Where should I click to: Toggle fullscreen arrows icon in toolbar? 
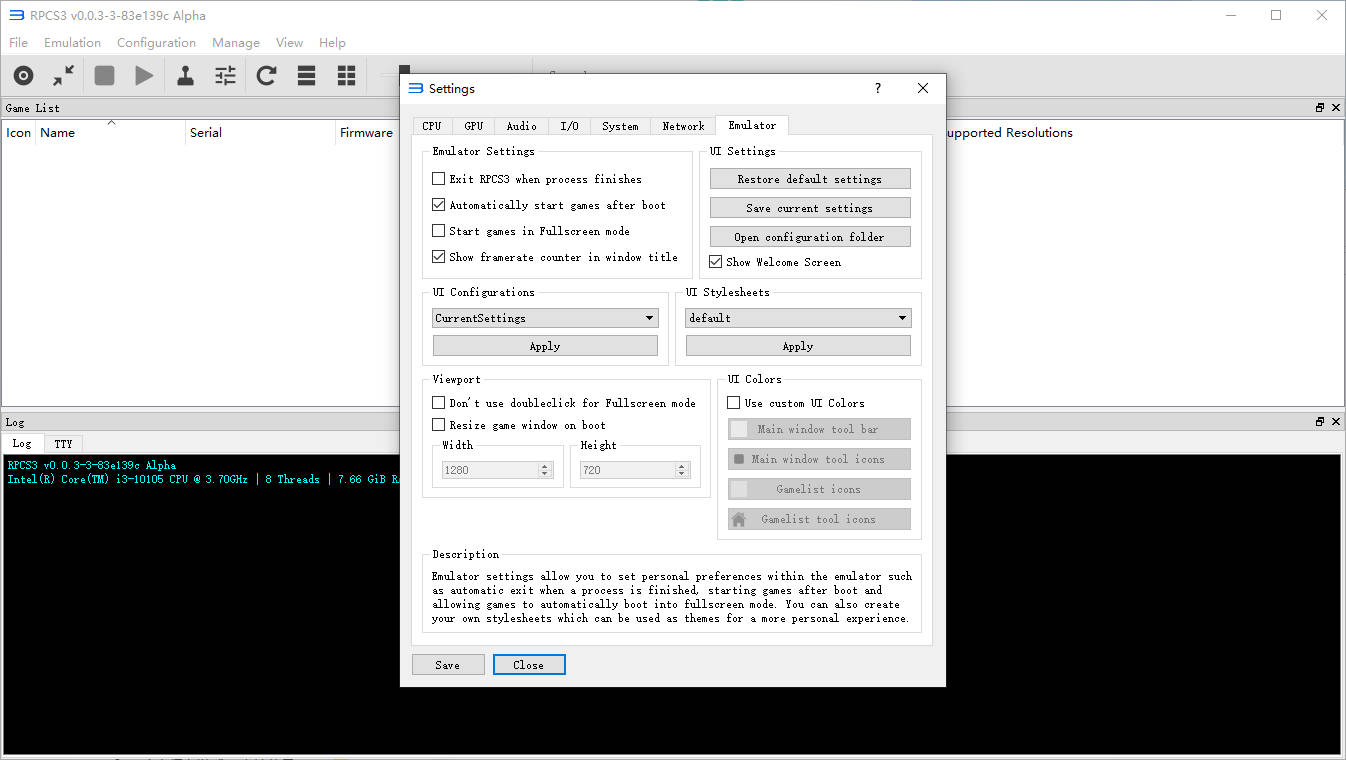coord(64,76)
